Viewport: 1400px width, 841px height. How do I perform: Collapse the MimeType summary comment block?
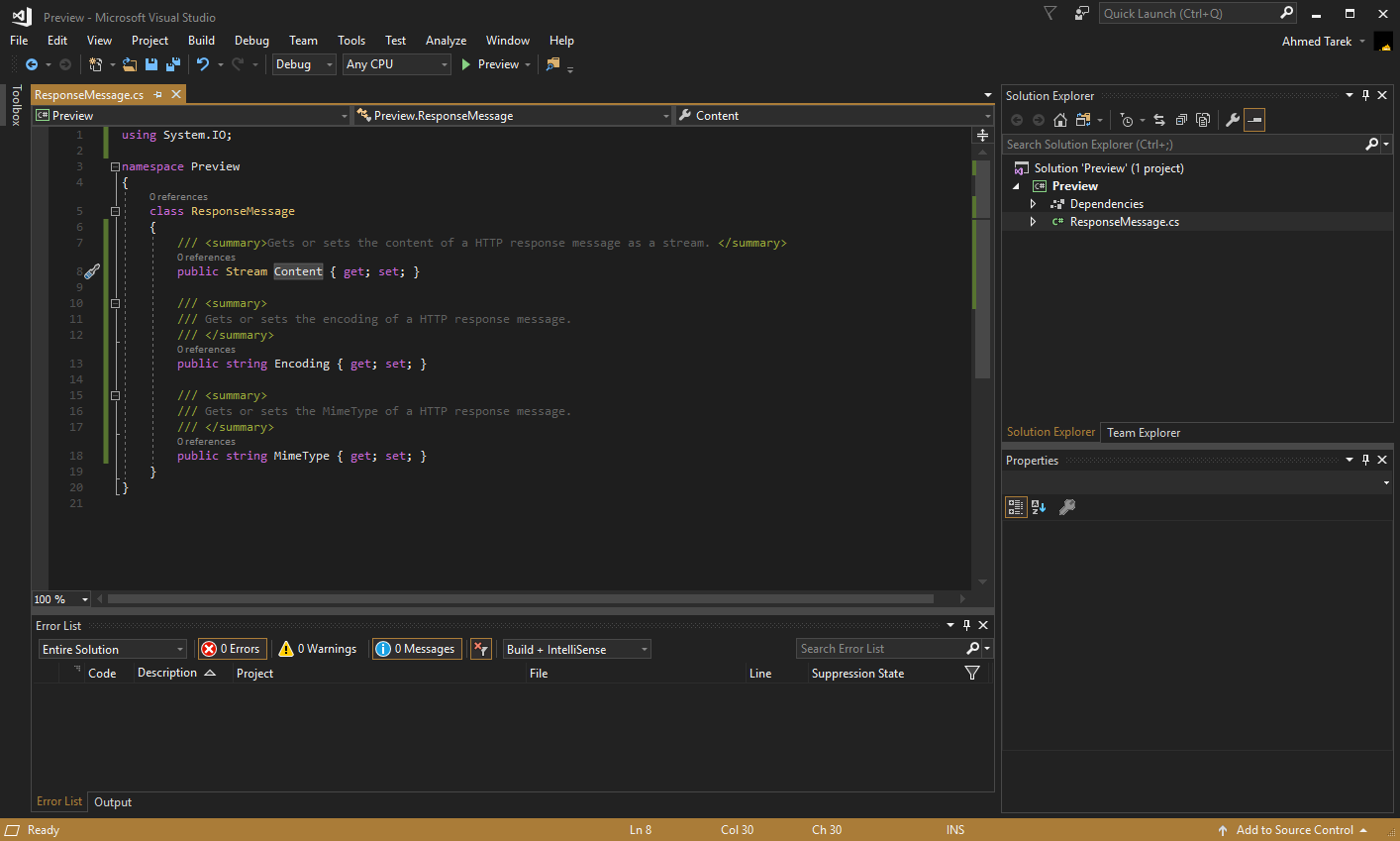tap(115, 396)
